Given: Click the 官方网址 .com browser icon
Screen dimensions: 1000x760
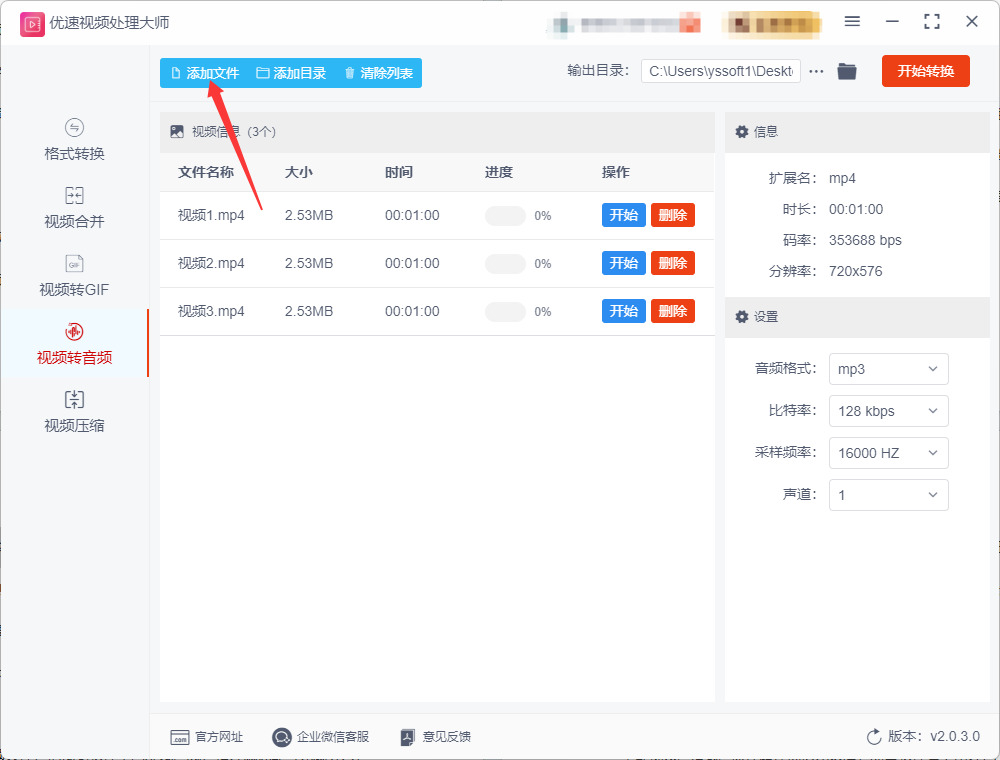Looking at the screenshot, I should point(180,738).
